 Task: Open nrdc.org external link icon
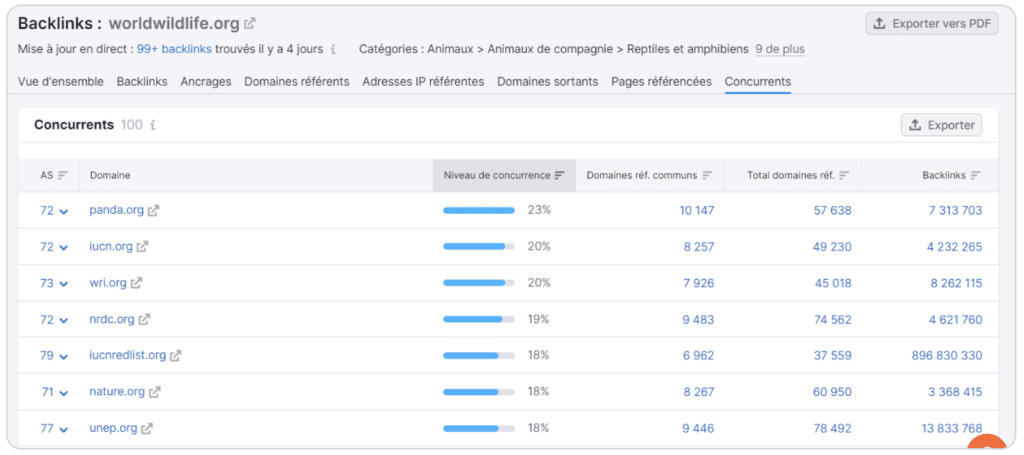144,319
